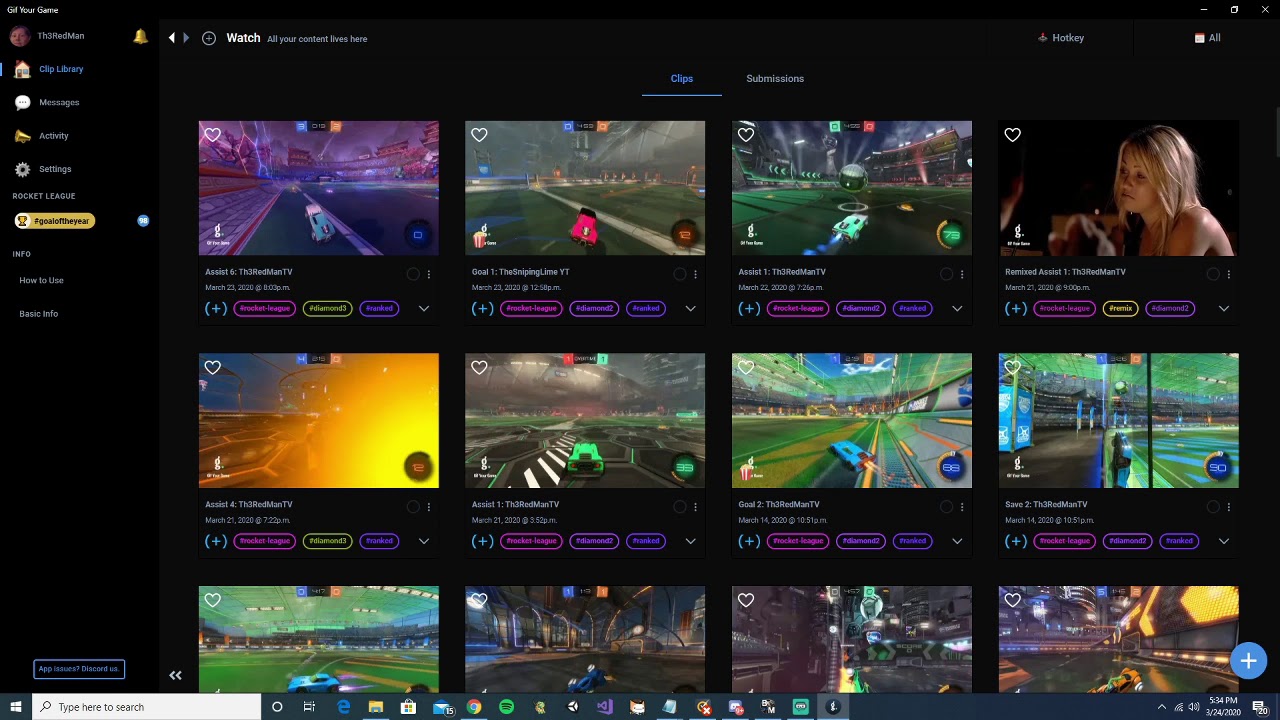Expand tags chevron for Assist 1 March 22
Image resolution: width=1280 pixels, height=720 pixels.
coord(957,309)
